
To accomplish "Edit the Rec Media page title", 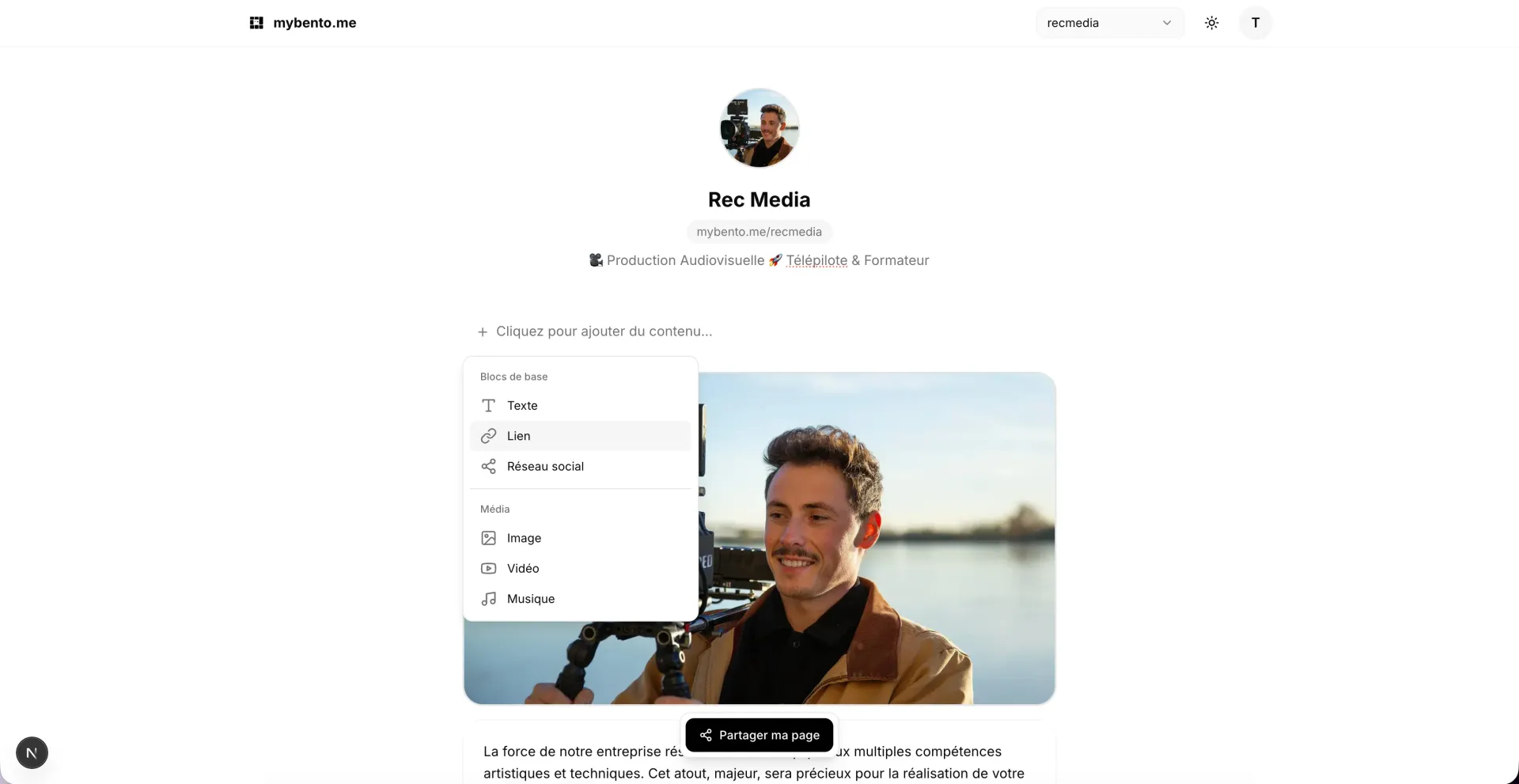I will 759,199.
